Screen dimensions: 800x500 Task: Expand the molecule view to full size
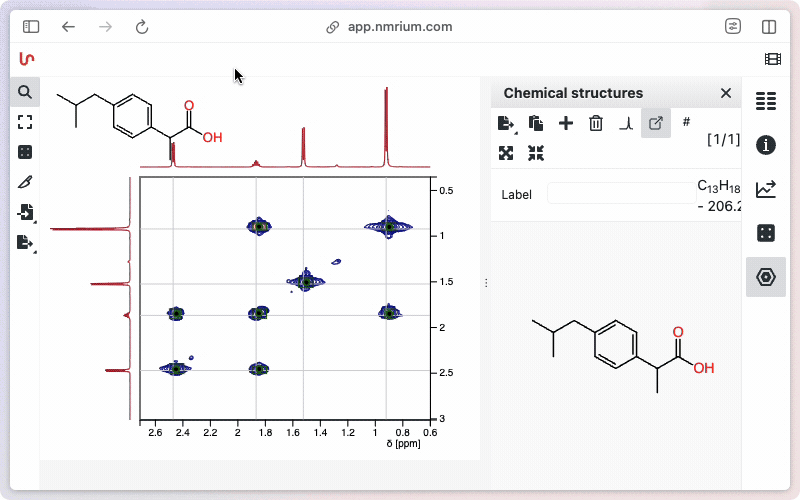[506, 153]
